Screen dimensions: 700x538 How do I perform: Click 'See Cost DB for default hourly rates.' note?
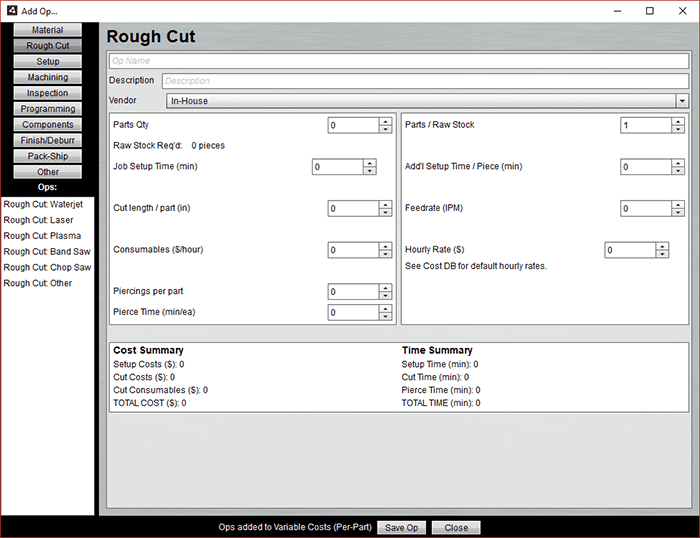coord(476,266)
